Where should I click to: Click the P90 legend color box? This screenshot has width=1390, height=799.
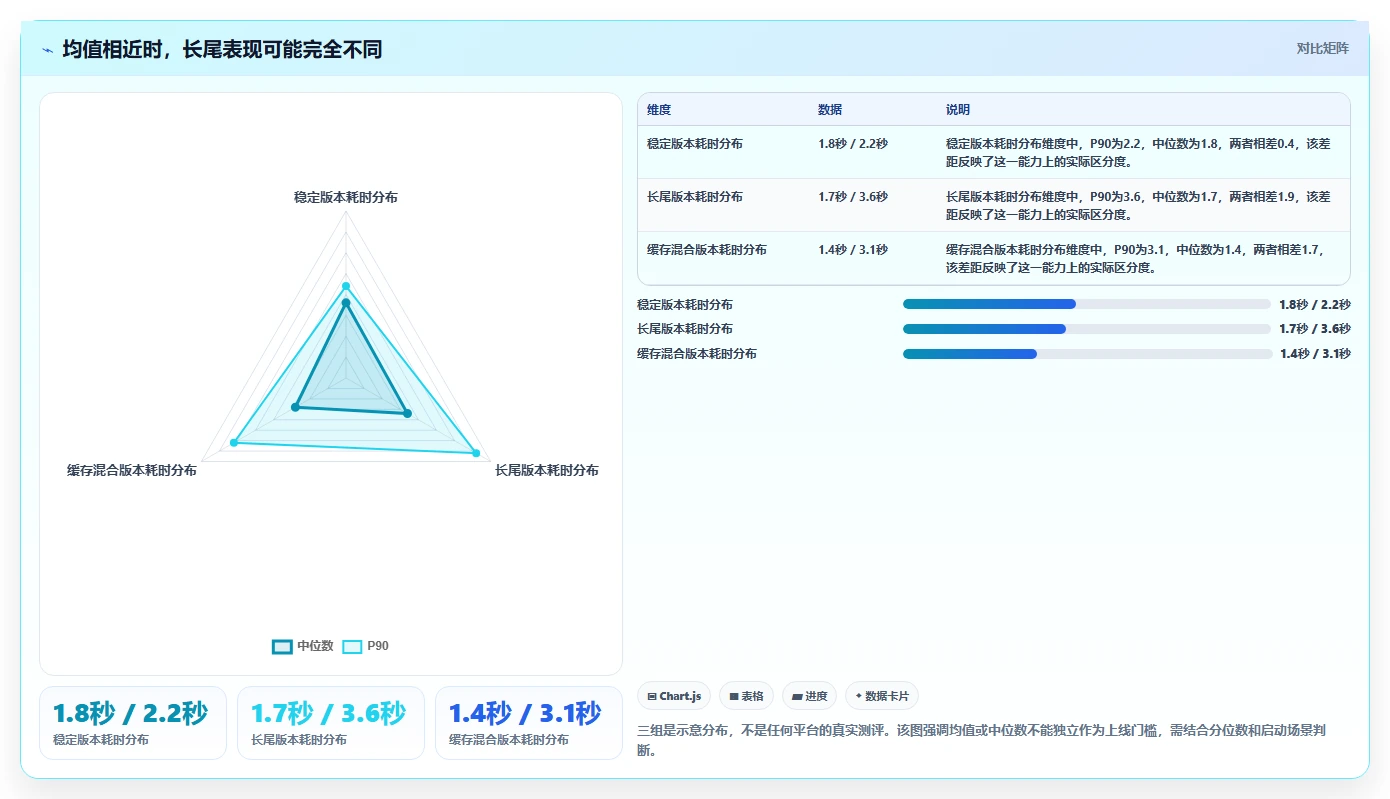point(352,647)
